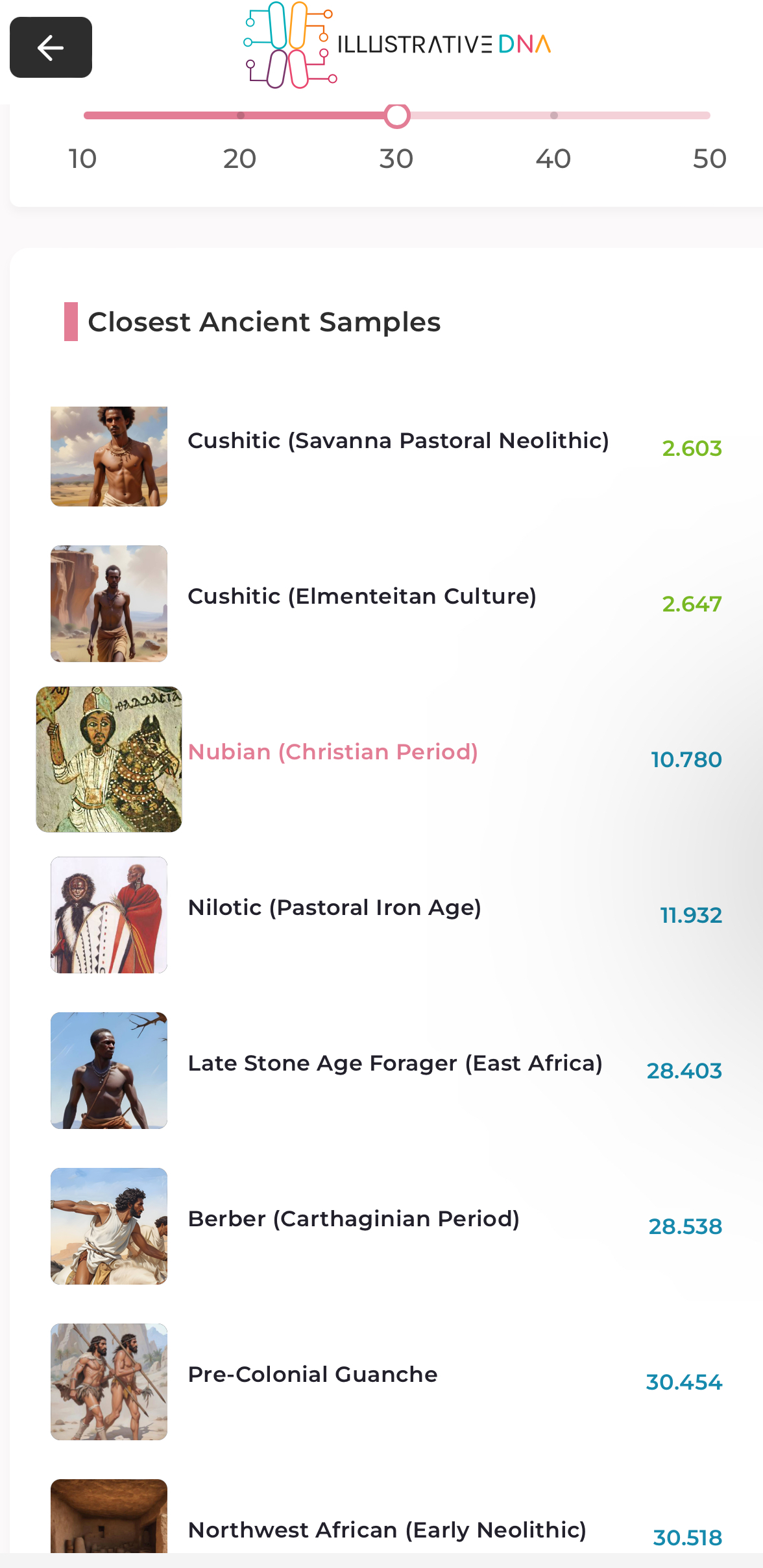Tap the back arrow button

click(51, 47)
